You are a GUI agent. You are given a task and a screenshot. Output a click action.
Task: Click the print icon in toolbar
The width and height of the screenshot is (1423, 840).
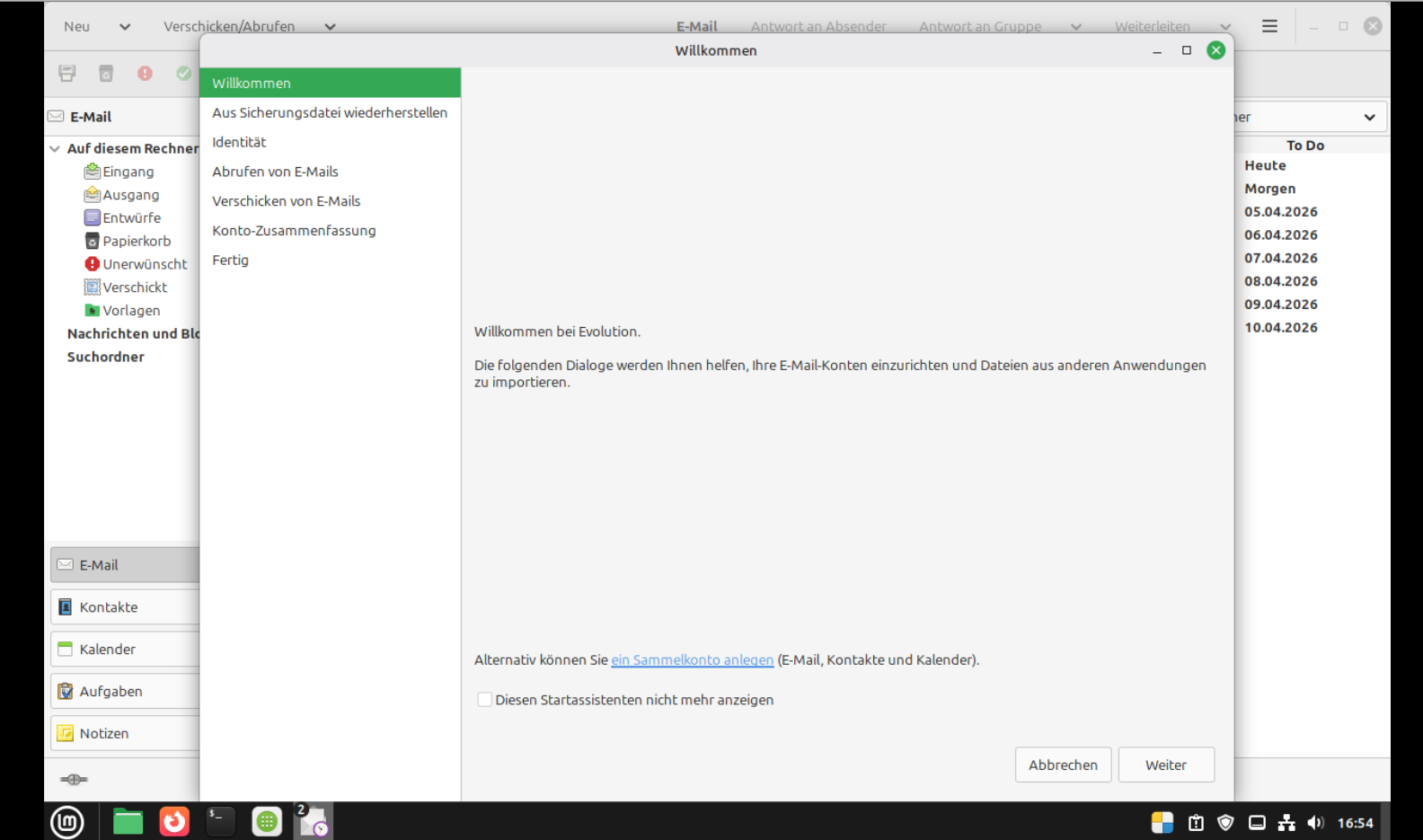pos(67,74)
